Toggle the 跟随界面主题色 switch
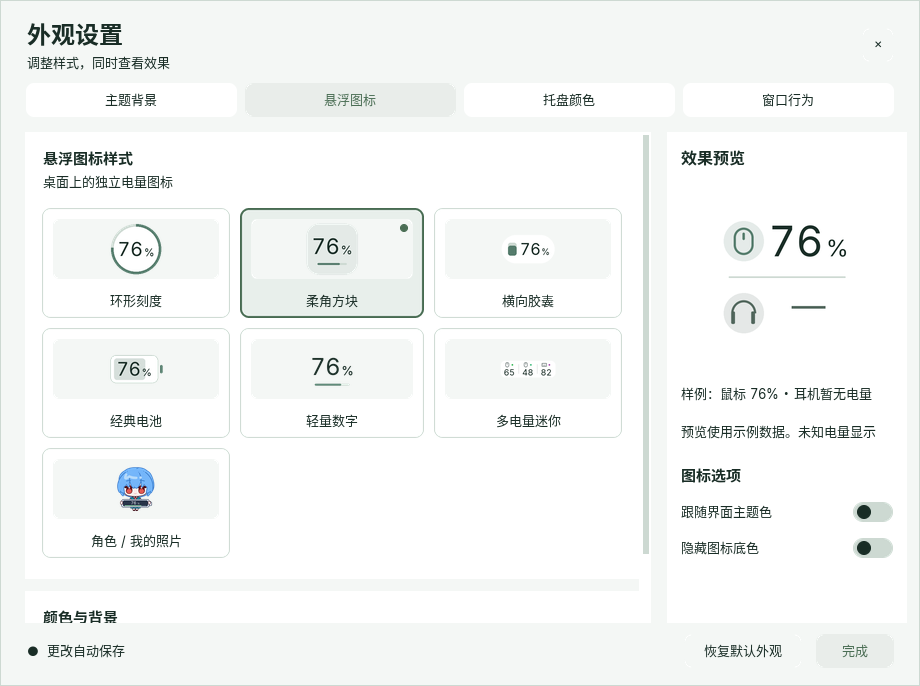920x686 pixels. [872, 512]
